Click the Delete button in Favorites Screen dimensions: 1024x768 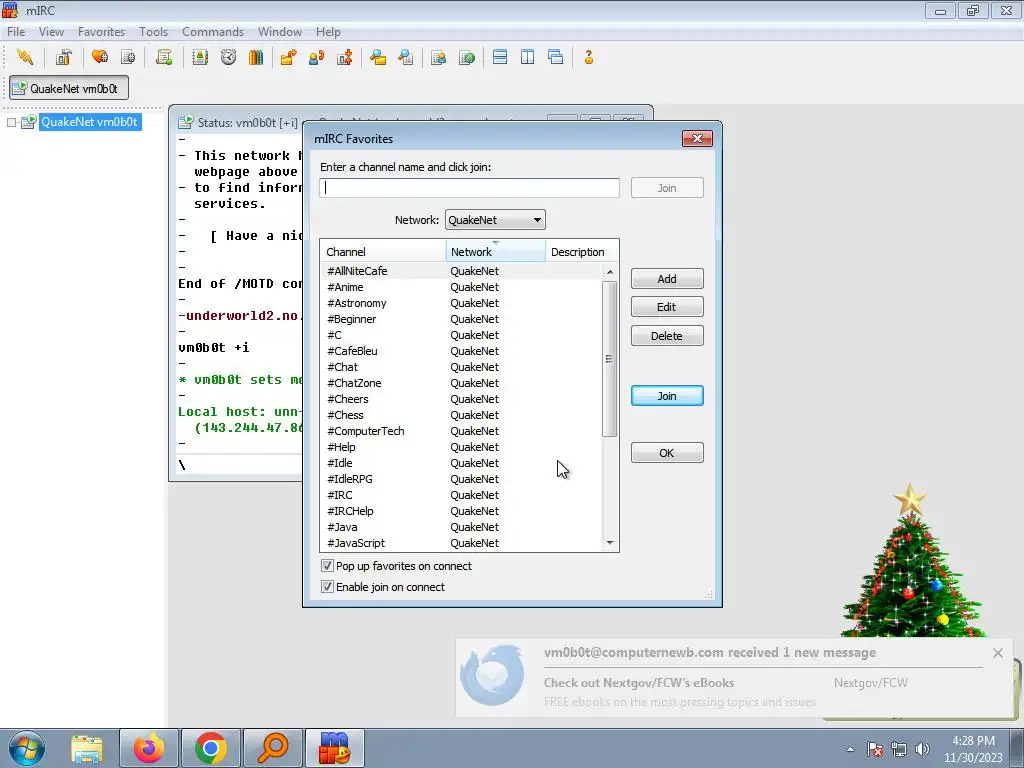coord(667,336)
